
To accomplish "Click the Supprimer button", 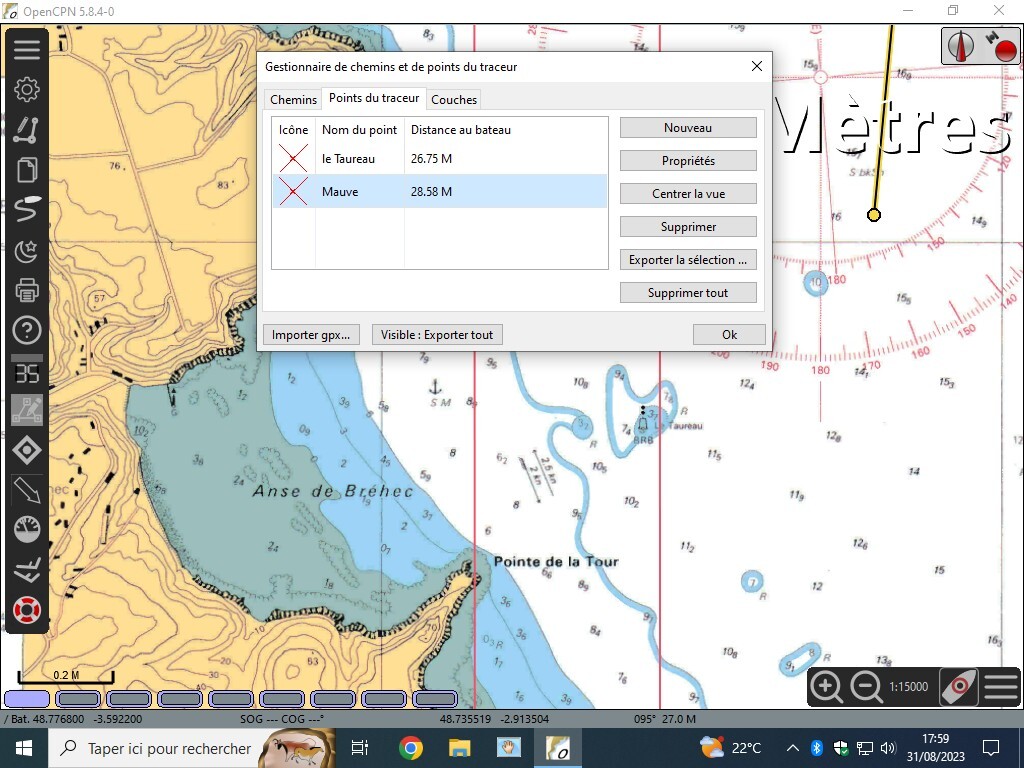I will 688,227.
